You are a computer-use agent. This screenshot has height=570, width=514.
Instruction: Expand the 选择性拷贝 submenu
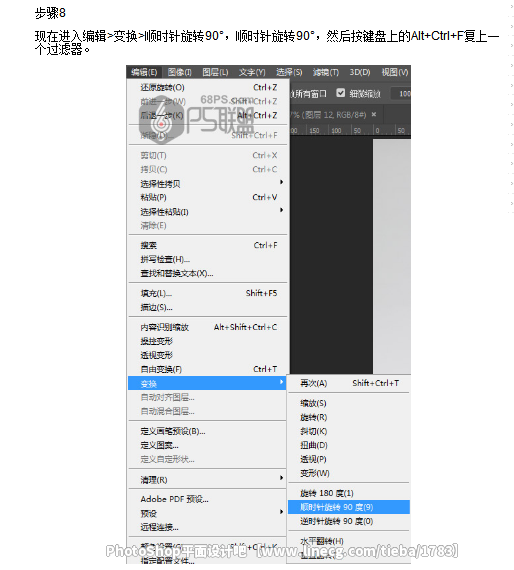point(208,183)
